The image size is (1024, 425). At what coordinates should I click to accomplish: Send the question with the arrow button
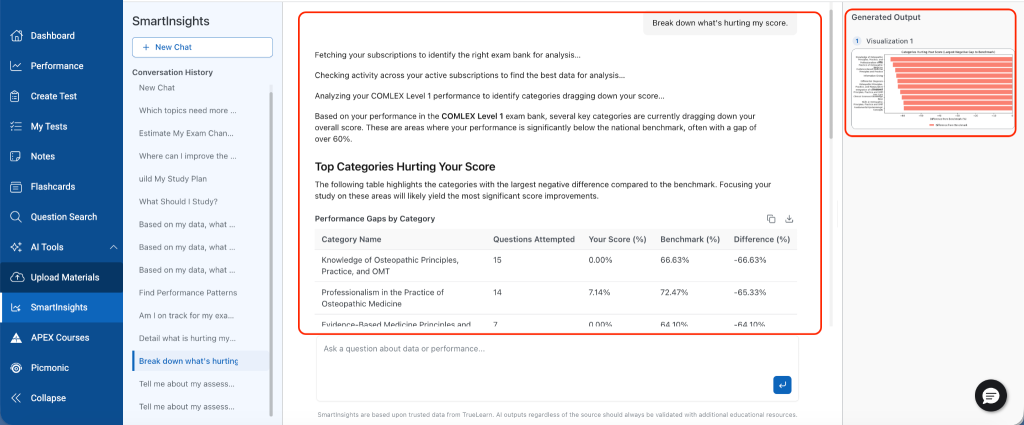pos(782,385)
